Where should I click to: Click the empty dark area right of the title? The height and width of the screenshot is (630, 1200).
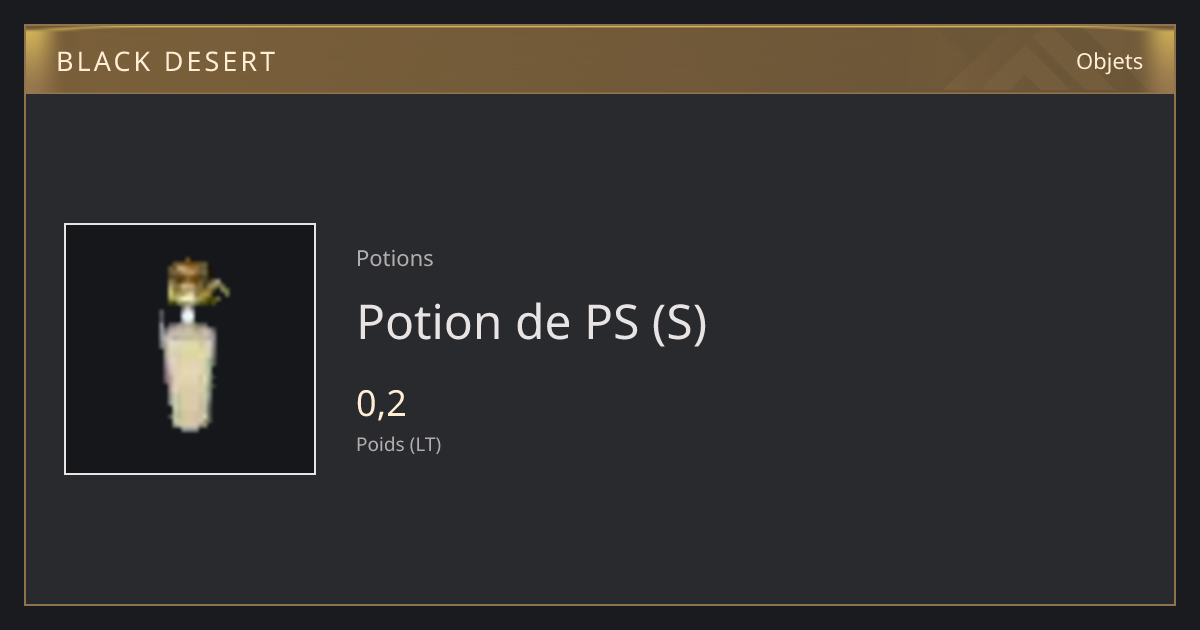pyautogui.click(x=930, y=322)
